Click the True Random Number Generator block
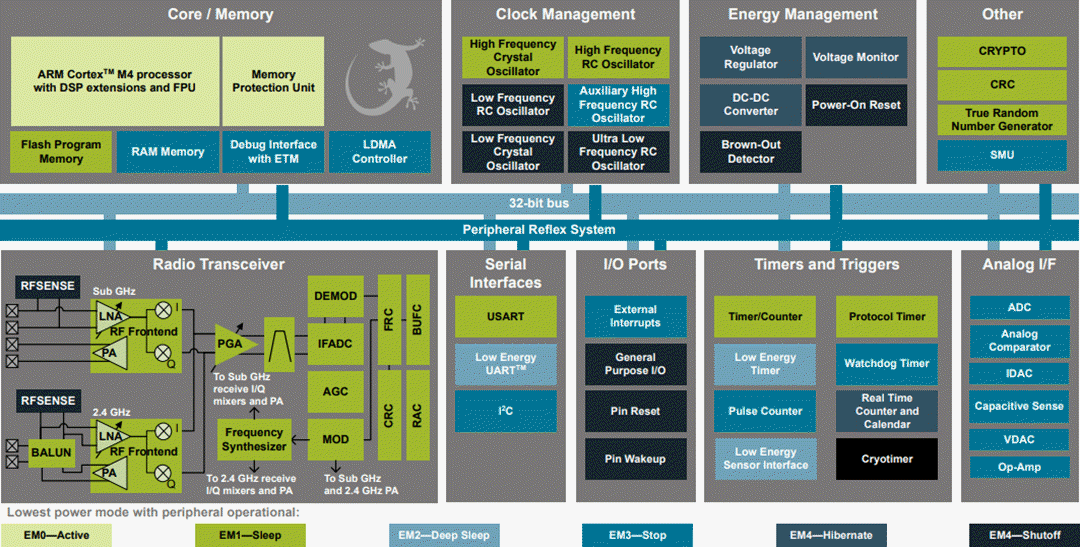 click(x=1001, y=120)
